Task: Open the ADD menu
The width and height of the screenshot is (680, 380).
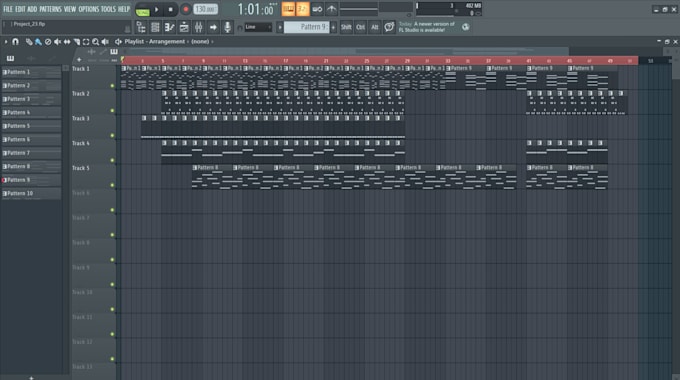Action: tap(32, 9)
